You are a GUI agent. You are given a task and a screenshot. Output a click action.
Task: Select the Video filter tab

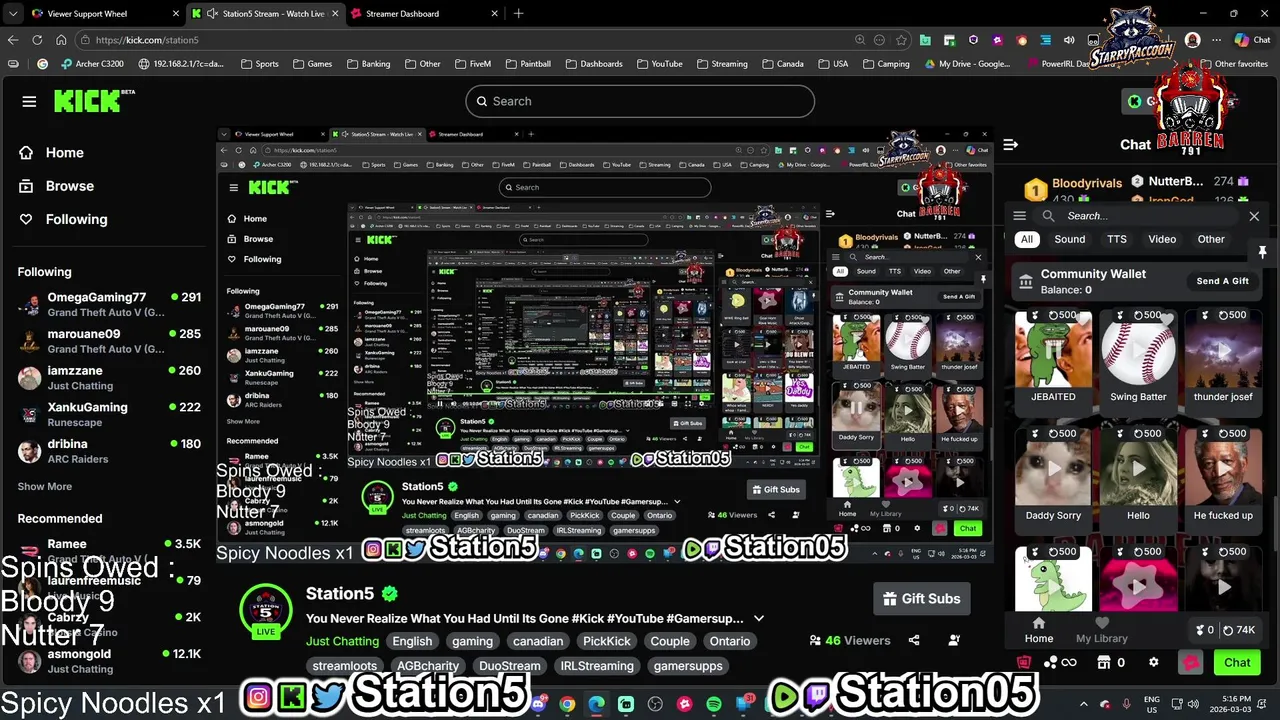1162,239
